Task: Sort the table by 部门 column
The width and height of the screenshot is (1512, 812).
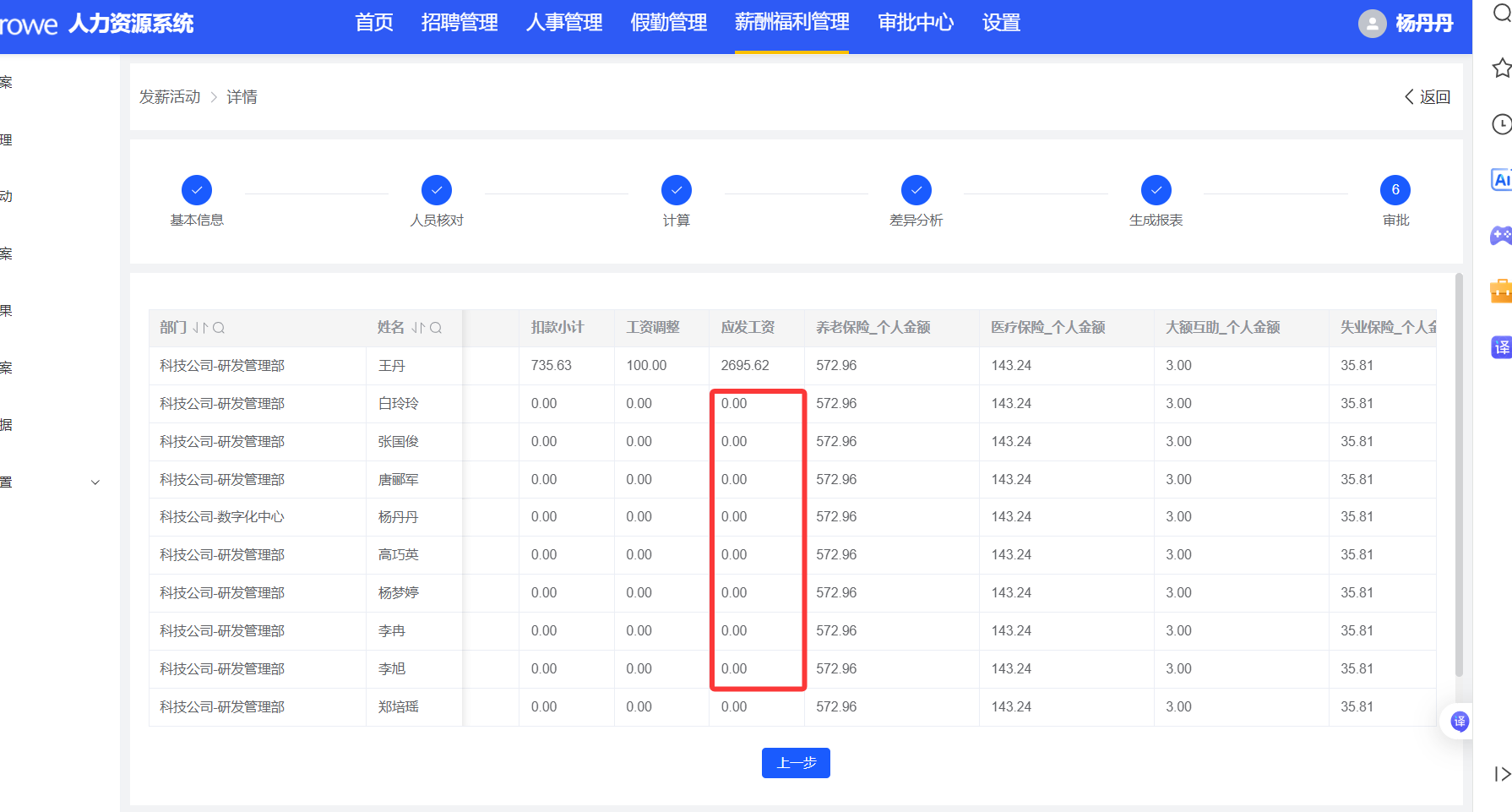Action: coord(199,328)
